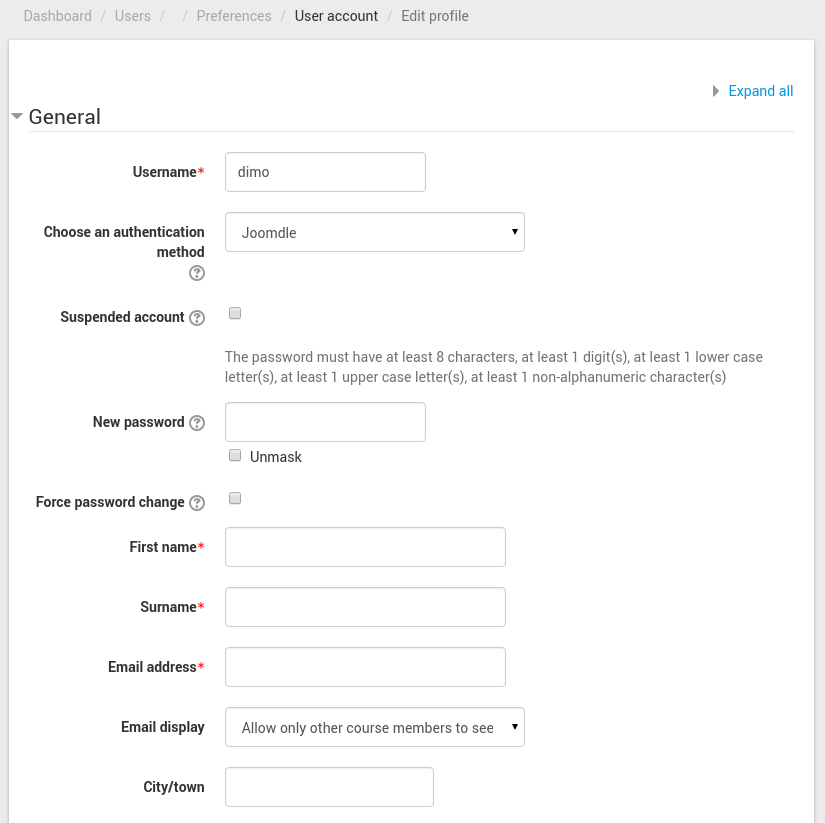Click the Edit profile breadcrumb

click(x=435, y=16)
